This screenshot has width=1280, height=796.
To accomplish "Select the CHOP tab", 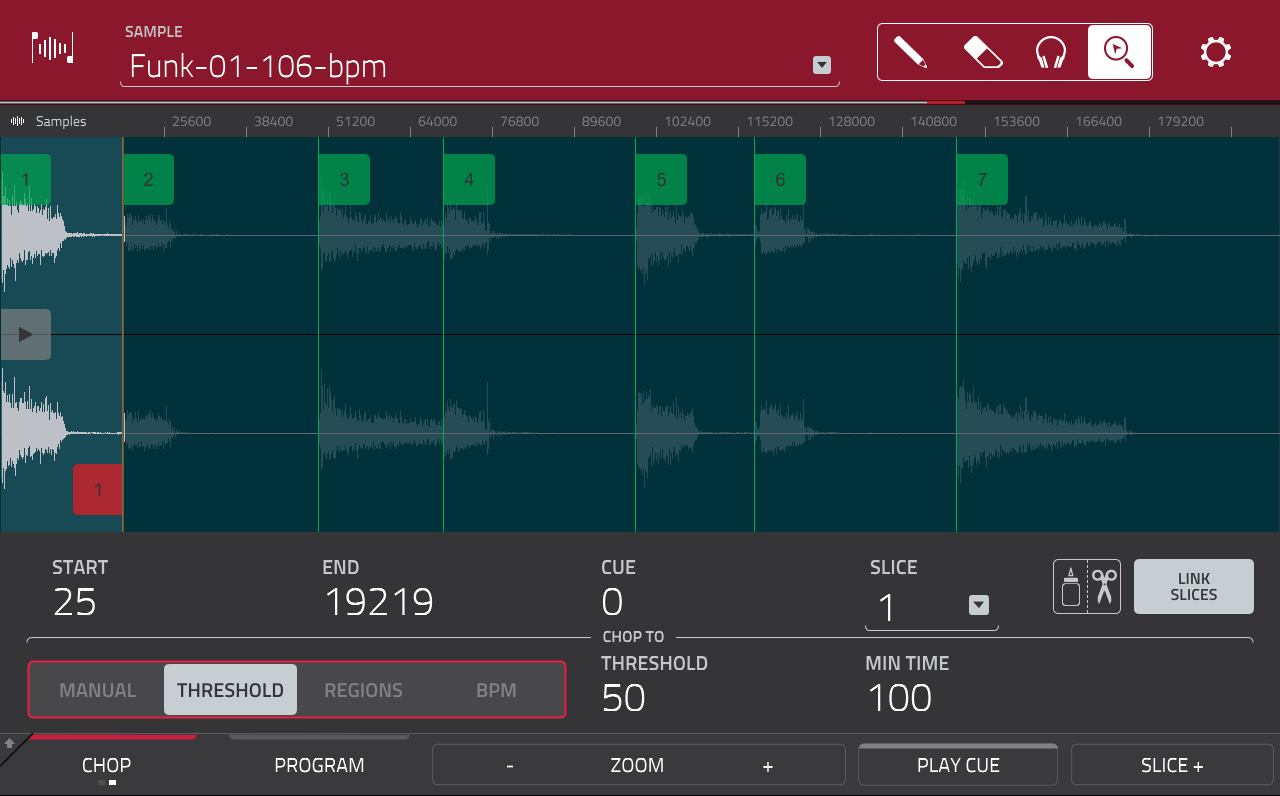I will click(x=106, y=764).
